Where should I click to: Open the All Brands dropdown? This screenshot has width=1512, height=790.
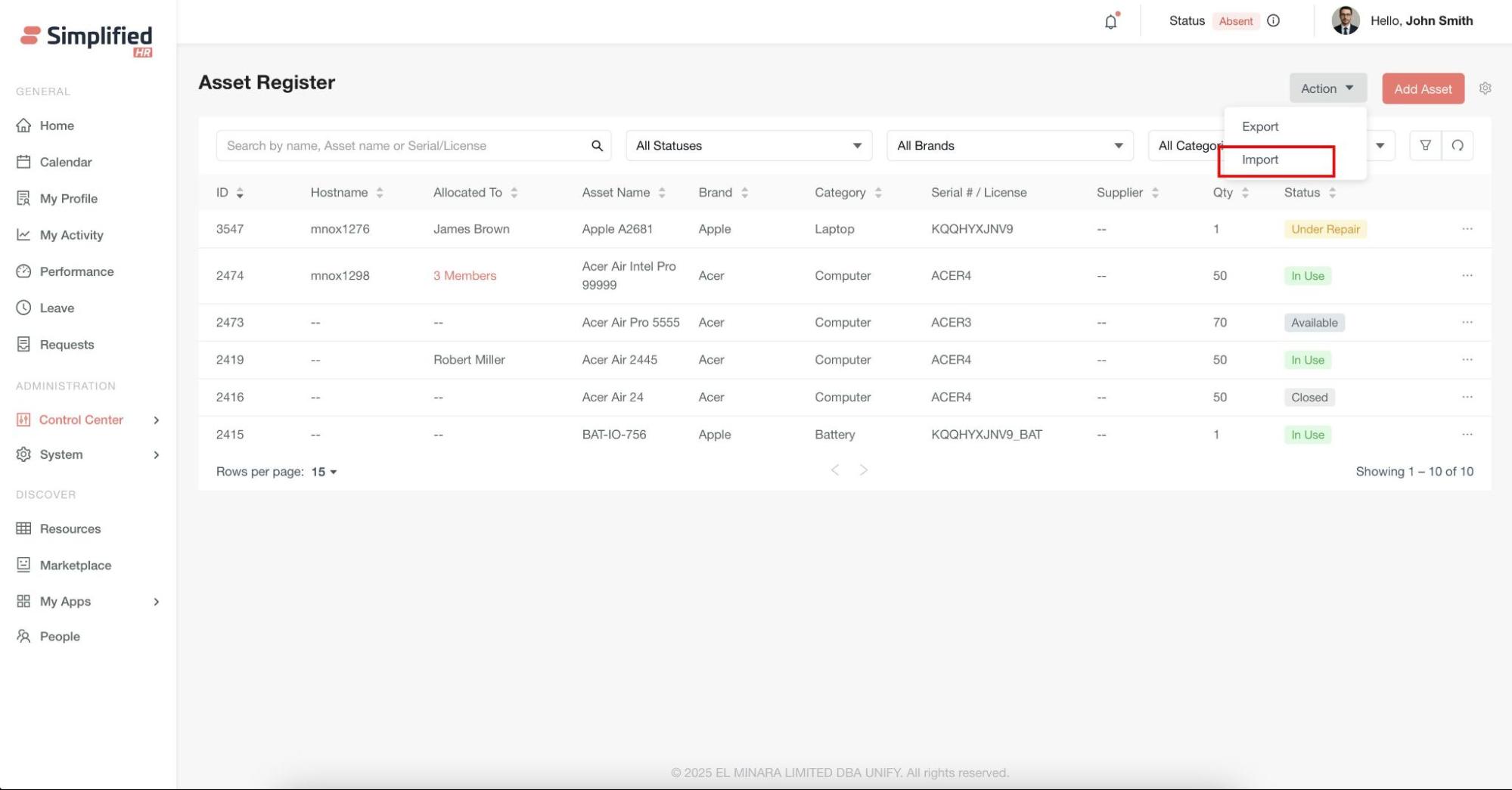[x=1009, y=146]
